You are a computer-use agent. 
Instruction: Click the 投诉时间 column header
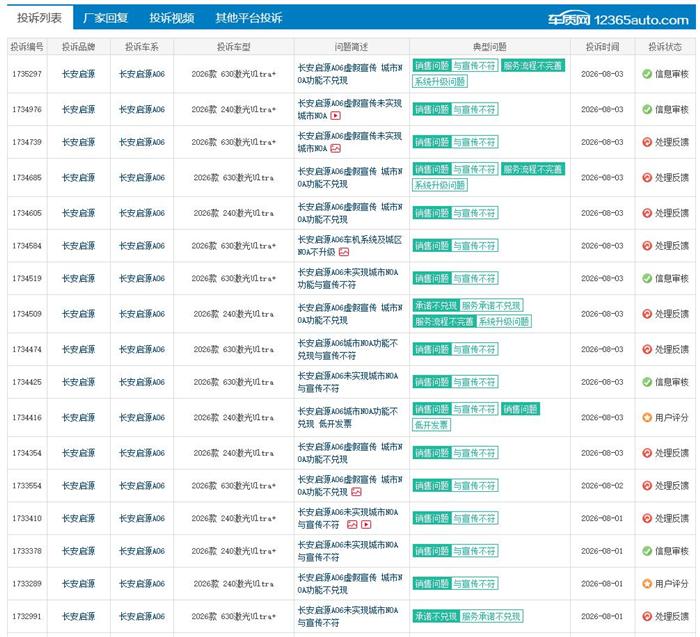click(x=602, y=47)
